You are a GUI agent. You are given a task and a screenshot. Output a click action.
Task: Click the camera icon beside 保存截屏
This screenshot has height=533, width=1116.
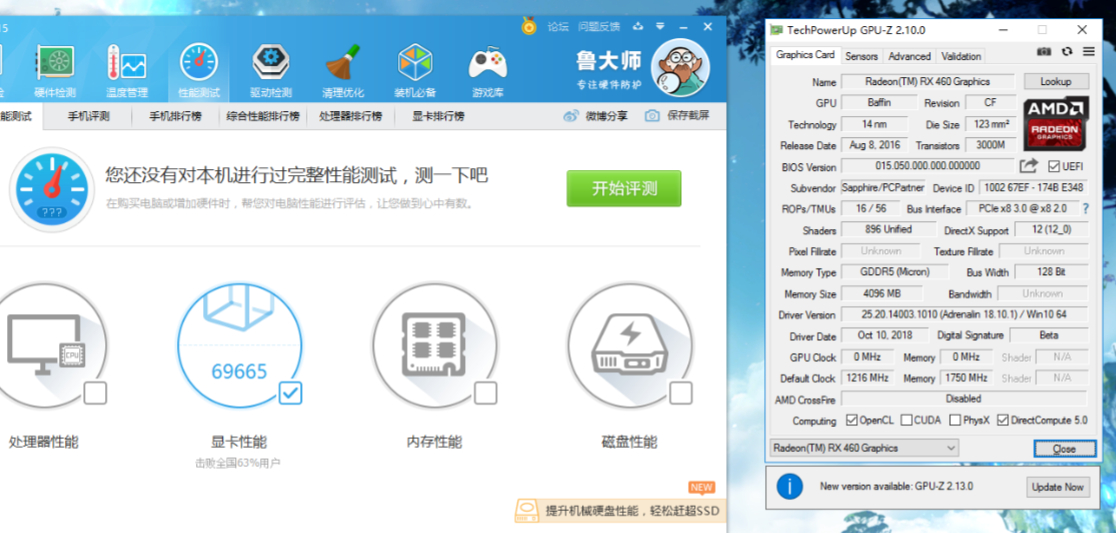(x=652, y=115)
